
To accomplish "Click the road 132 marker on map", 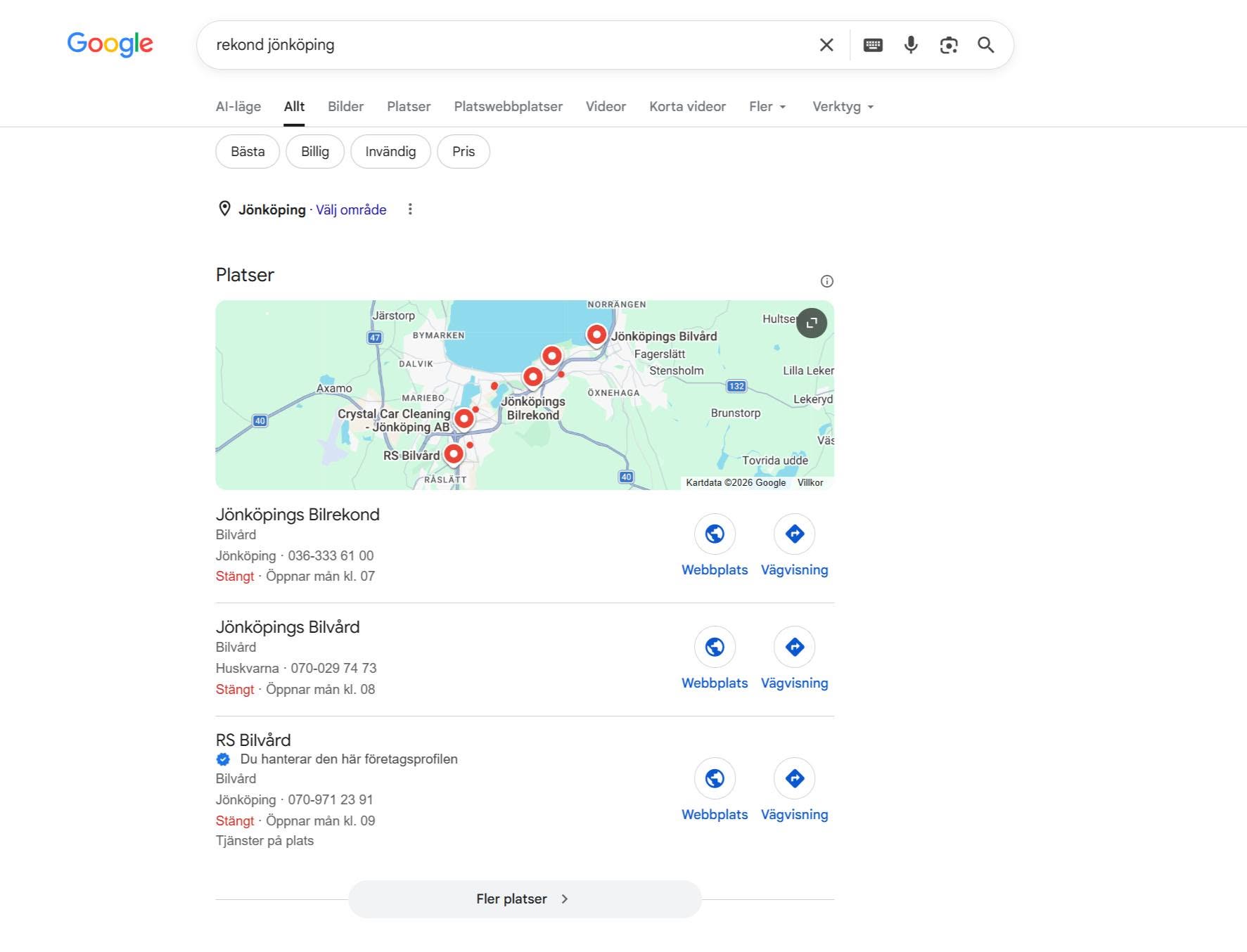I will click(736, 386).
